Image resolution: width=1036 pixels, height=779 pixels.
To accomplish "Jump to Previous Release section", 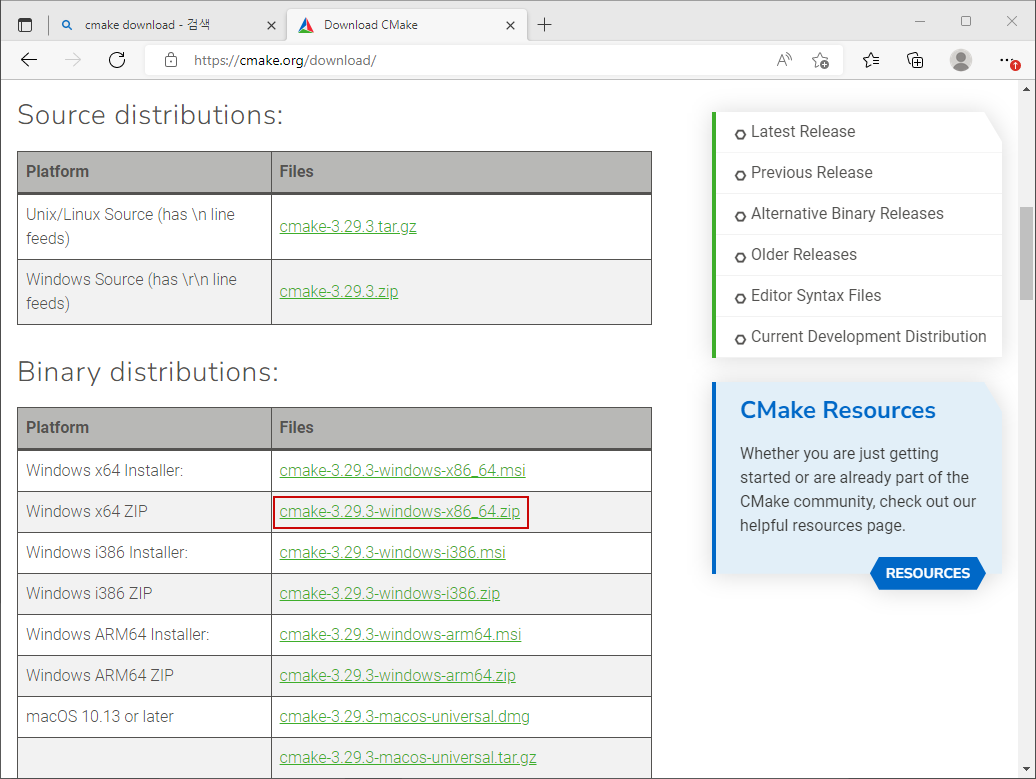I will pos(811,172).
